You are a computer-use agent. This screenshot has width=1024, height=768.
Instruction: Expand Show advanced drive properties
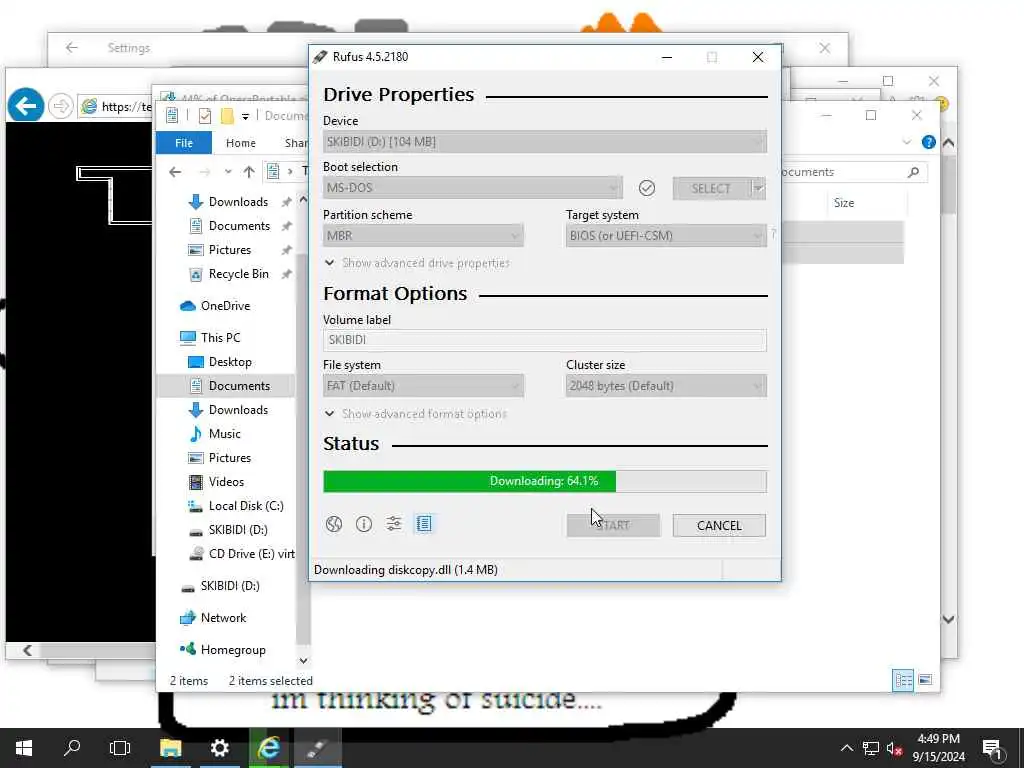pos(417,263)
